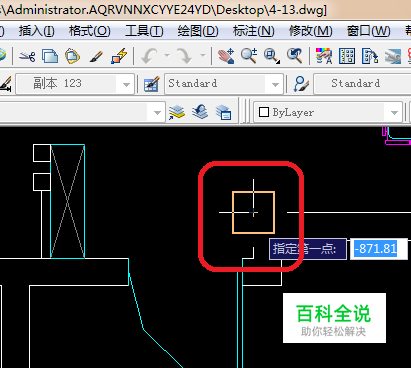Click the Paste icon
The height and width of the screenshot is (368, 411).
pos(73,56)
